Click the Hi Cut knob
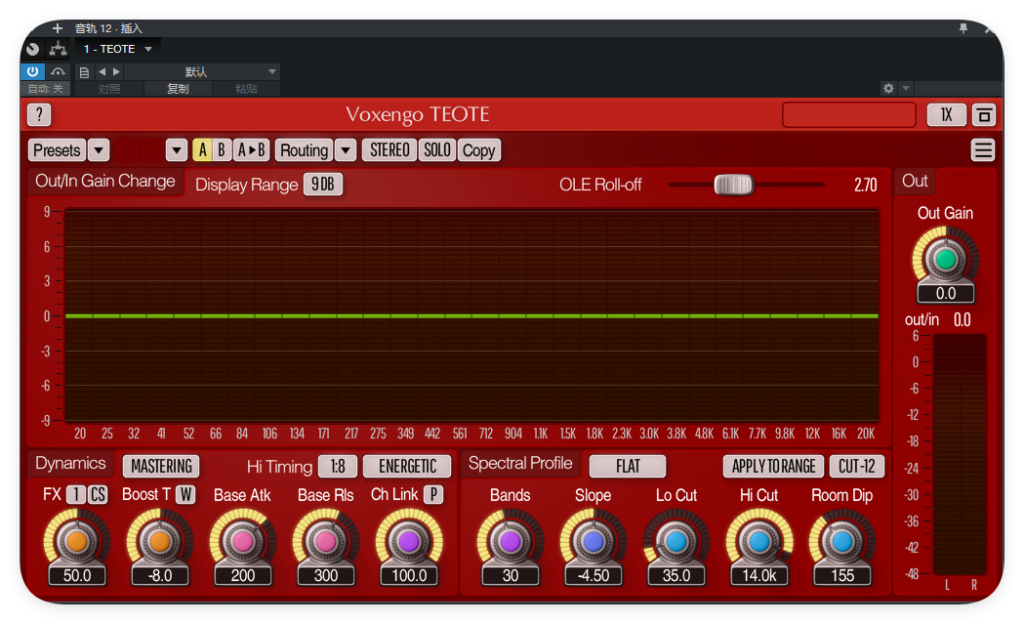This screenshot has height=624, width=1024. point(759,541)
